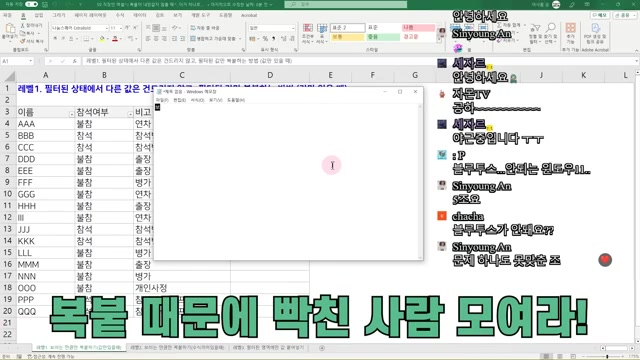
Task: Open text orientation options
Action: pyautogui.click(x=176, y=28)
